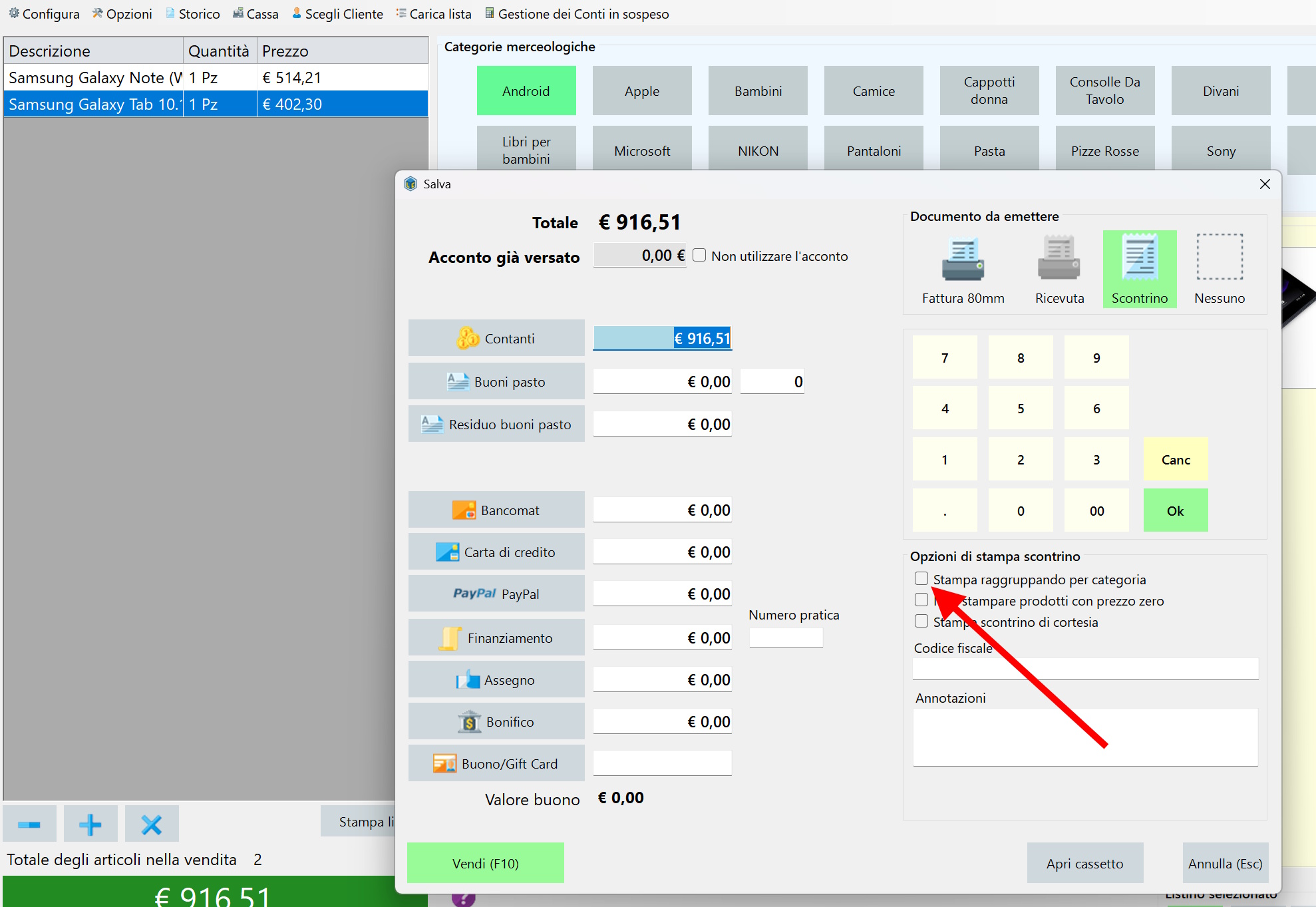Click the Finanziamento payment button
The height and width of the screenshot is (907, 1316).
pyautogui.click(x=496, y=638)
